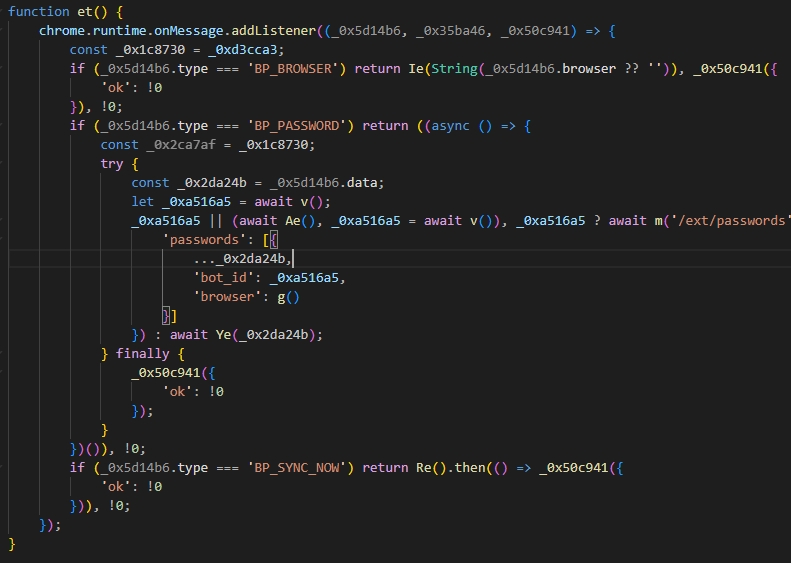The image size is (791, 563).
Task: Click the 'finally' keyword
Action: coord(143,354)
